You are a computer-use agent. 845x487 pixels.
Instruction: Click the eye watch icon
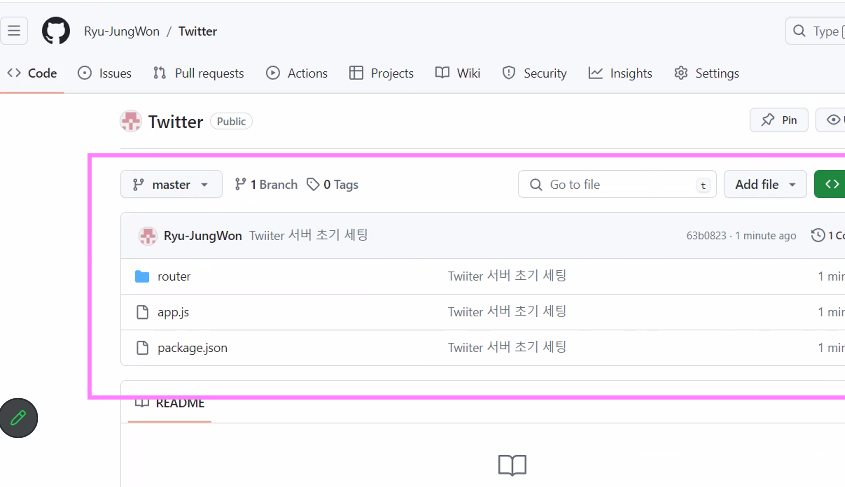coord(833,120)
